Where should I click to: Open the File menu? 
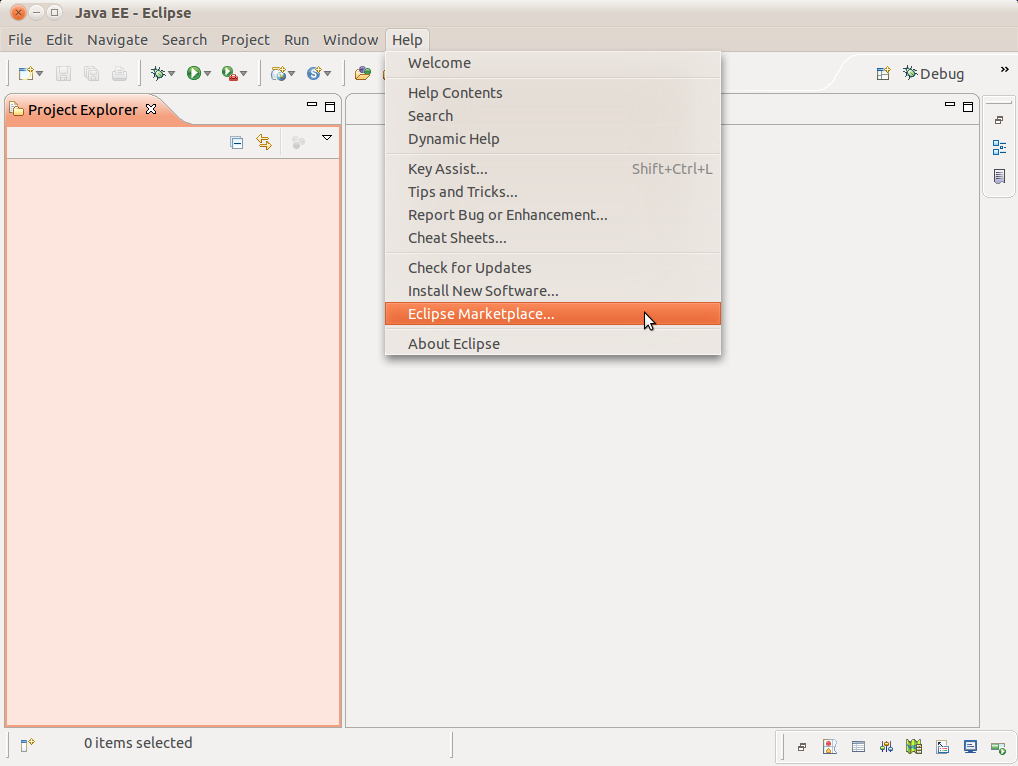[x=20, y=40]
